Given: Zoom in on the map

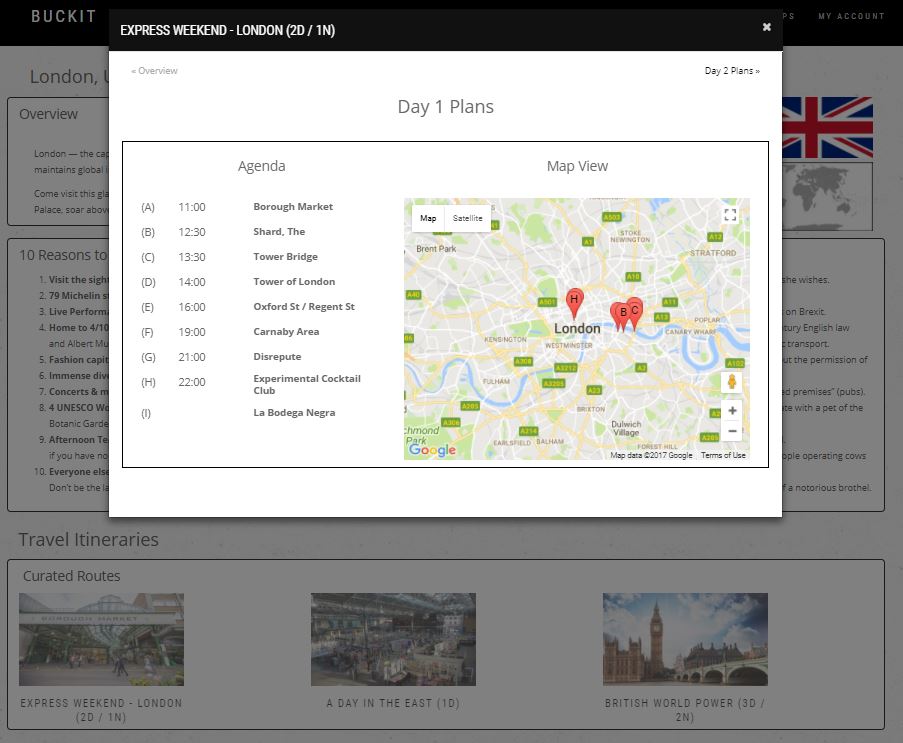Looking at the screenshot, I should [732, 411].
